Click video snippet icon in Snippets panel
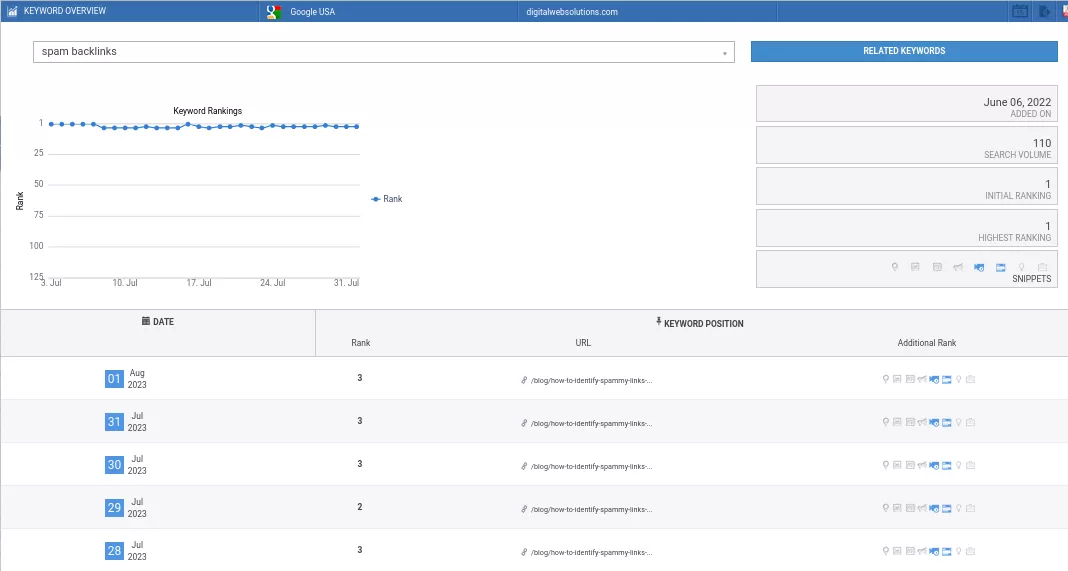 (x=980, y=267)
